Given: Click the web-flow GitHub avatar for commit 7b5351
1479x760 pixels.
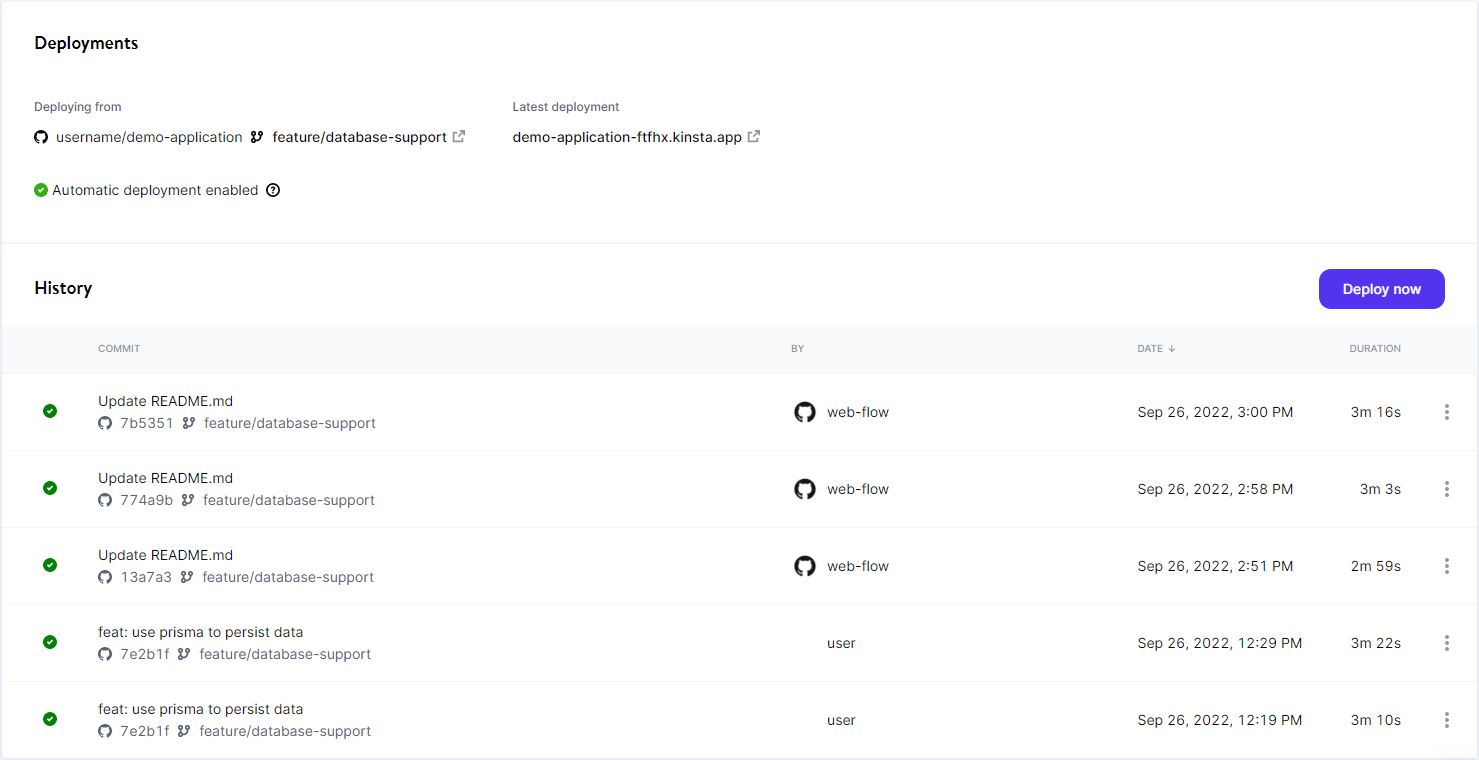Looking at the screenshot, I should 805,412.
